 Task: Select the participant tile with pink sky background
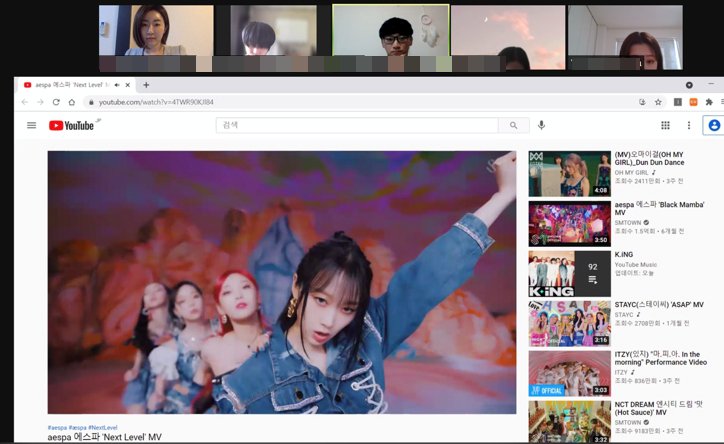508,38
